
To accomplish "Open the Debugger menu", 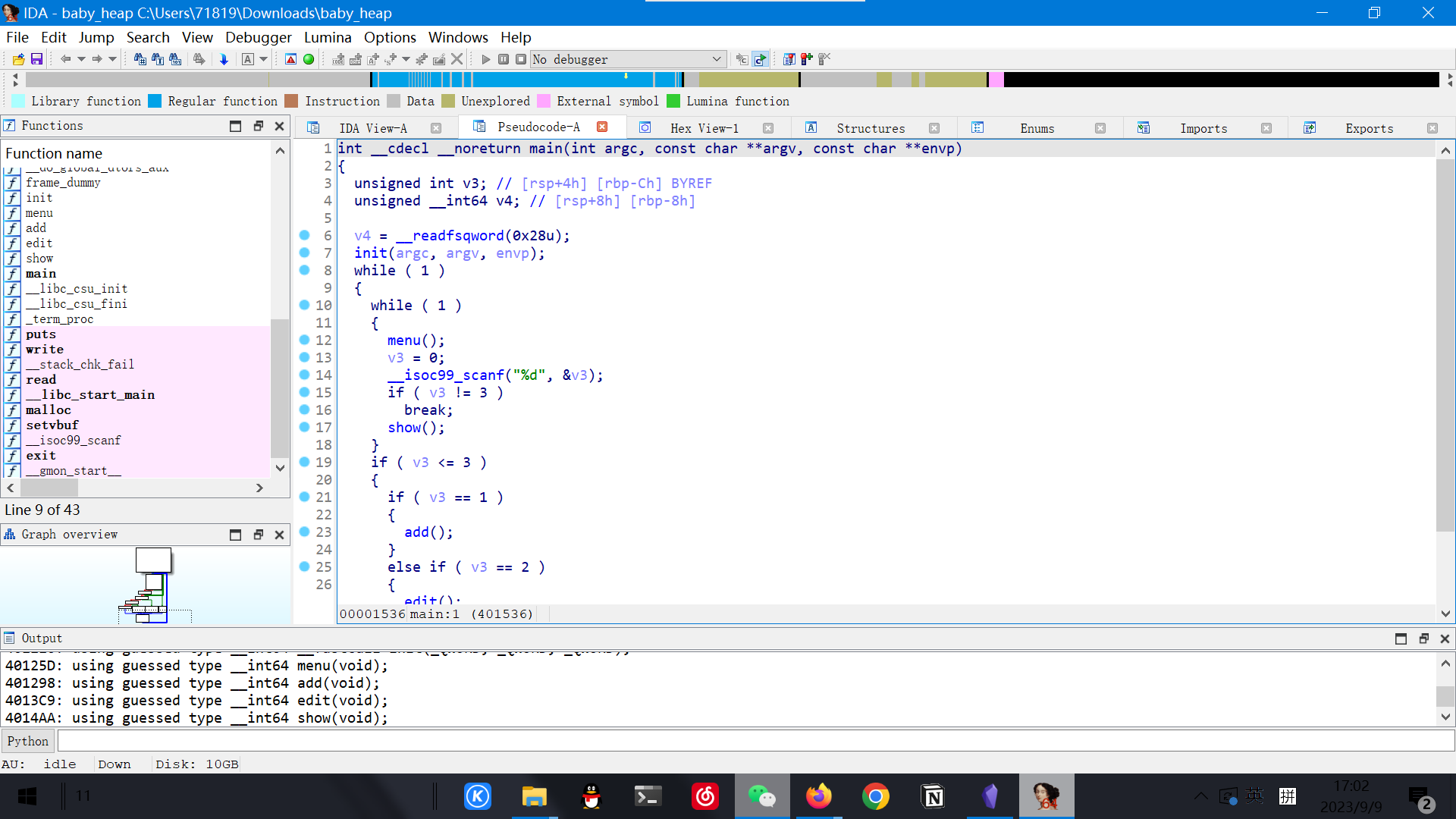I will coord(258,37).
